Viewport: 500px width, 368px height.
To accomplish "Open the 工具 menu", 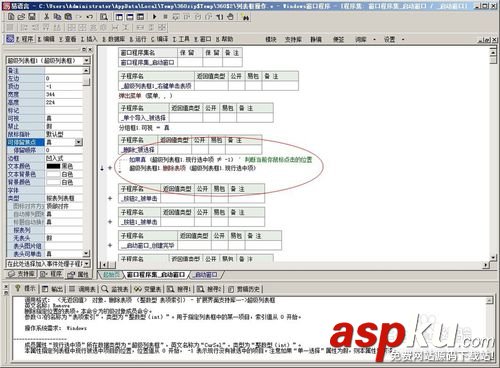I will 181,39.
